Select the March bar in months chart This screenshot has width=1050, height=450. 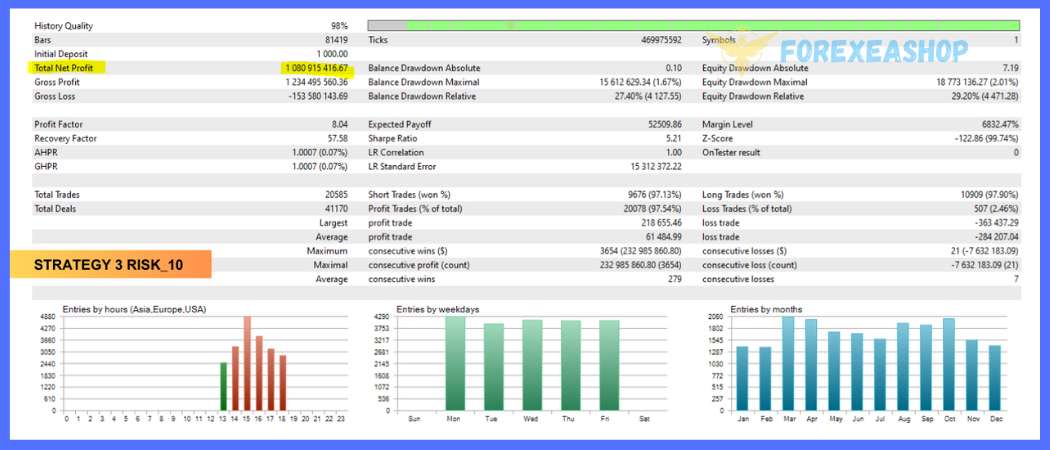click(x=788, y=363)
